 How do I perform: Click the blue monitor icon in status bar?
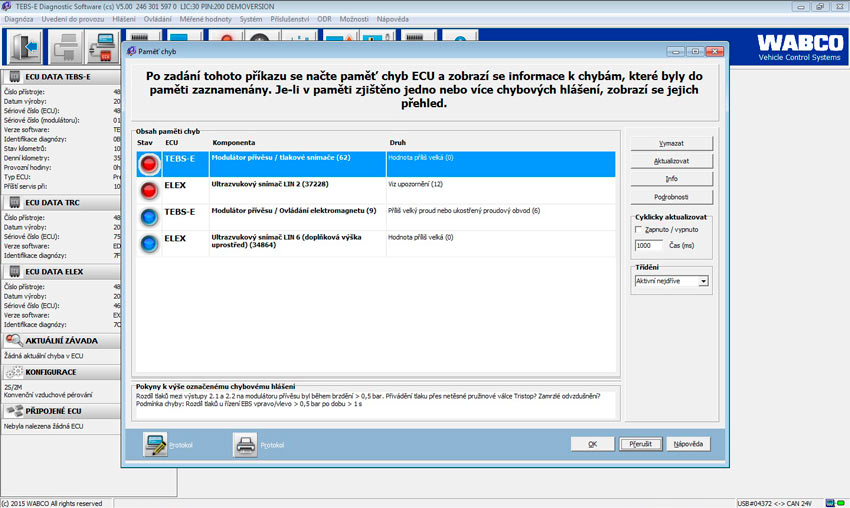pyautogui.click(x=830, y=503)
